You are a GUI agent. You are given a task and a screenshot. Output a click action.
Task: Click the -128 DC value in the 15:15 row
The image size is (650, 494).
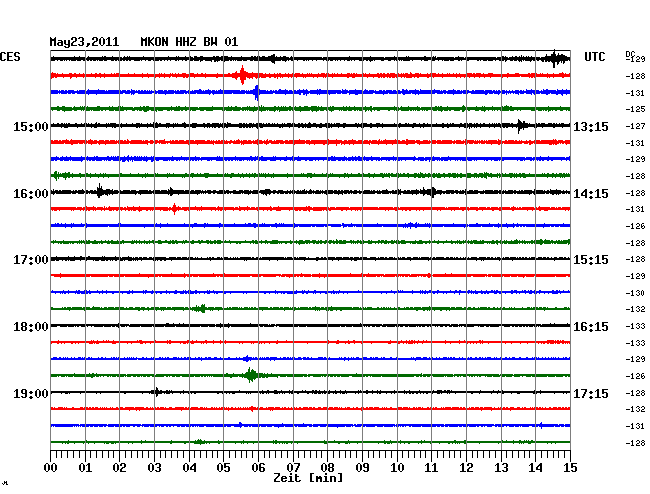[x=635, y=259]
